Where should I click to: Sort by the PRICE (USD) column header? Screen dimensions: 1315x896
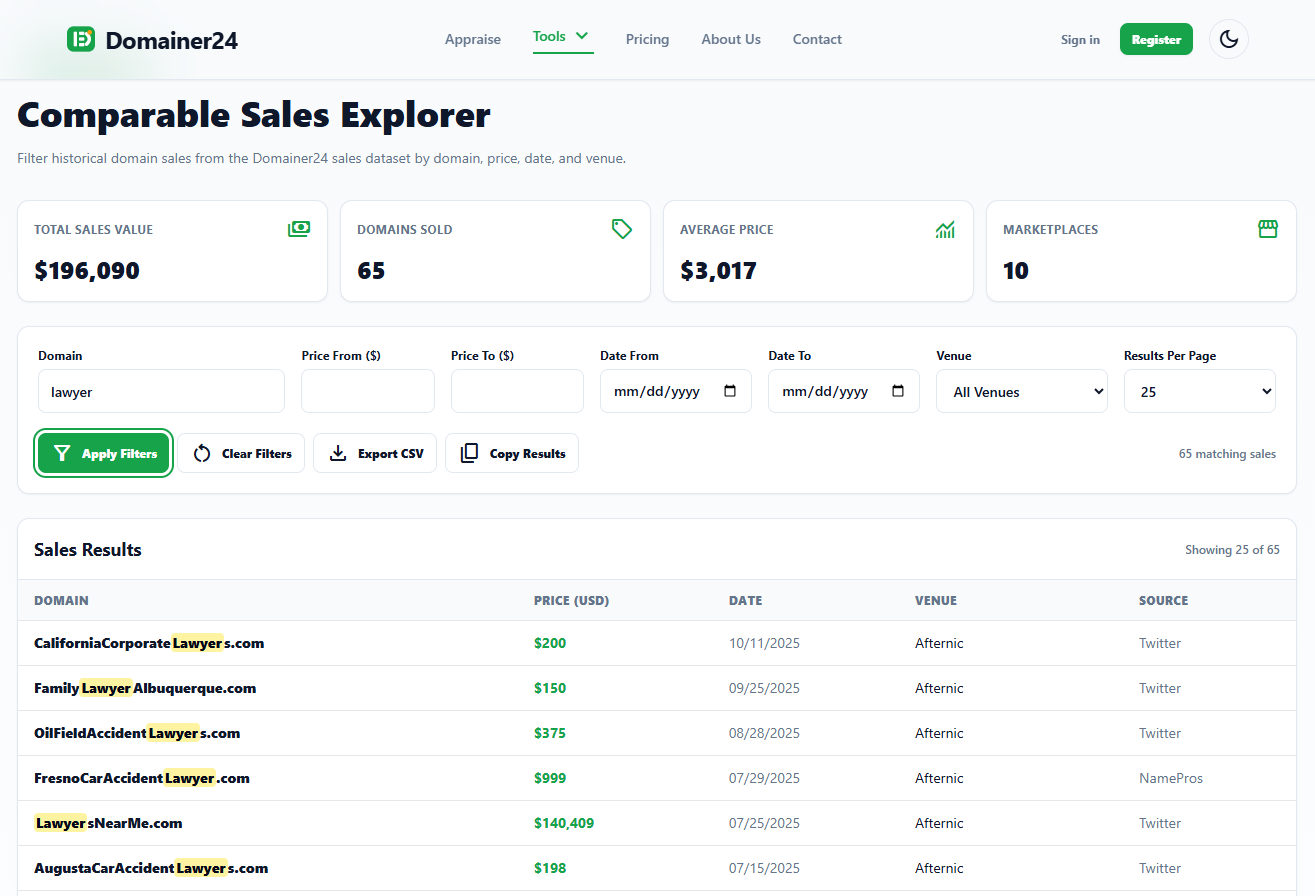pyautogui.click(x=571, y=601)
